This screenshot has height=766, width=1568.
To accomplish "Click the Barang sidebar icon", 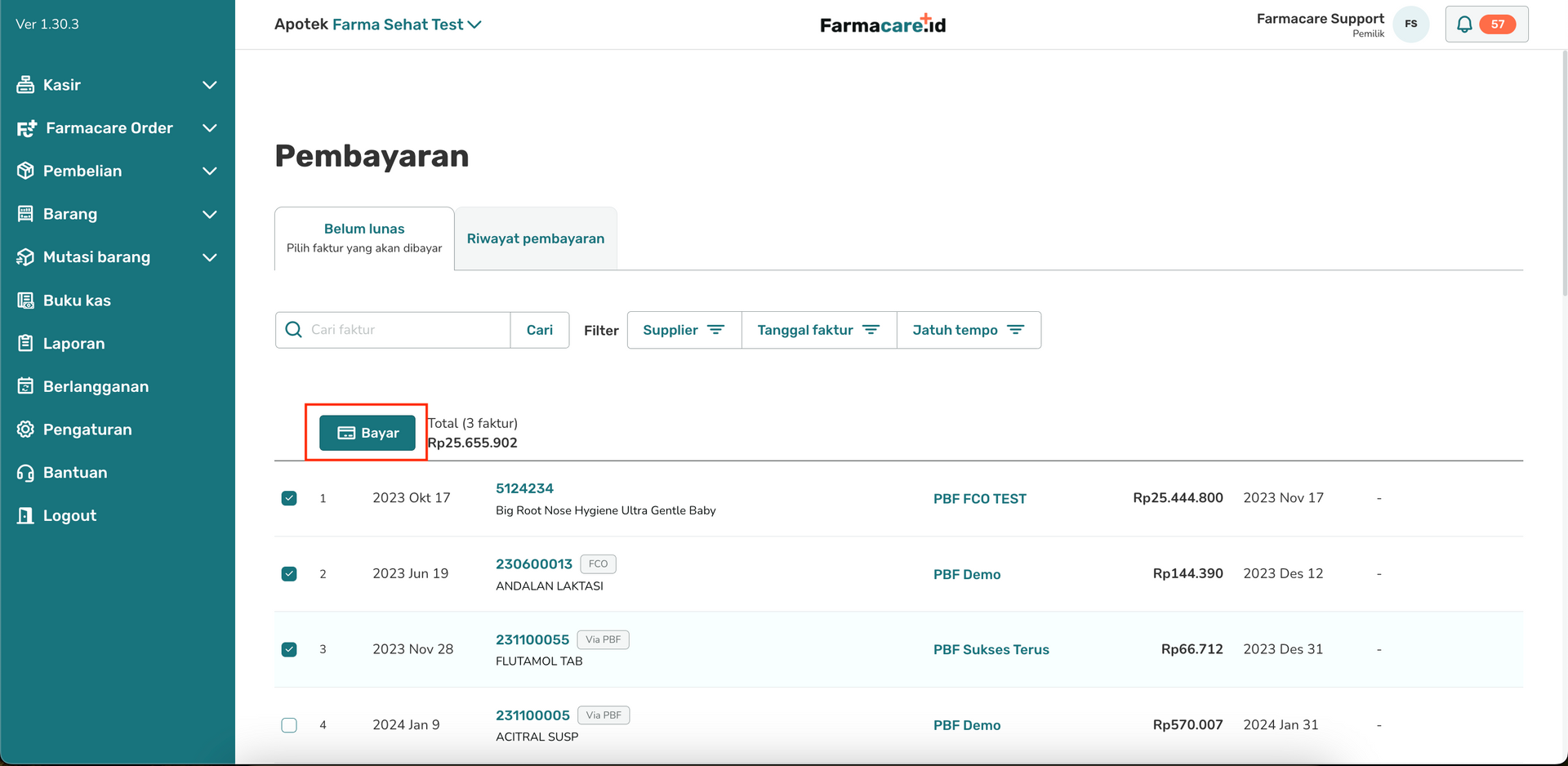I will tap(25, 214).
